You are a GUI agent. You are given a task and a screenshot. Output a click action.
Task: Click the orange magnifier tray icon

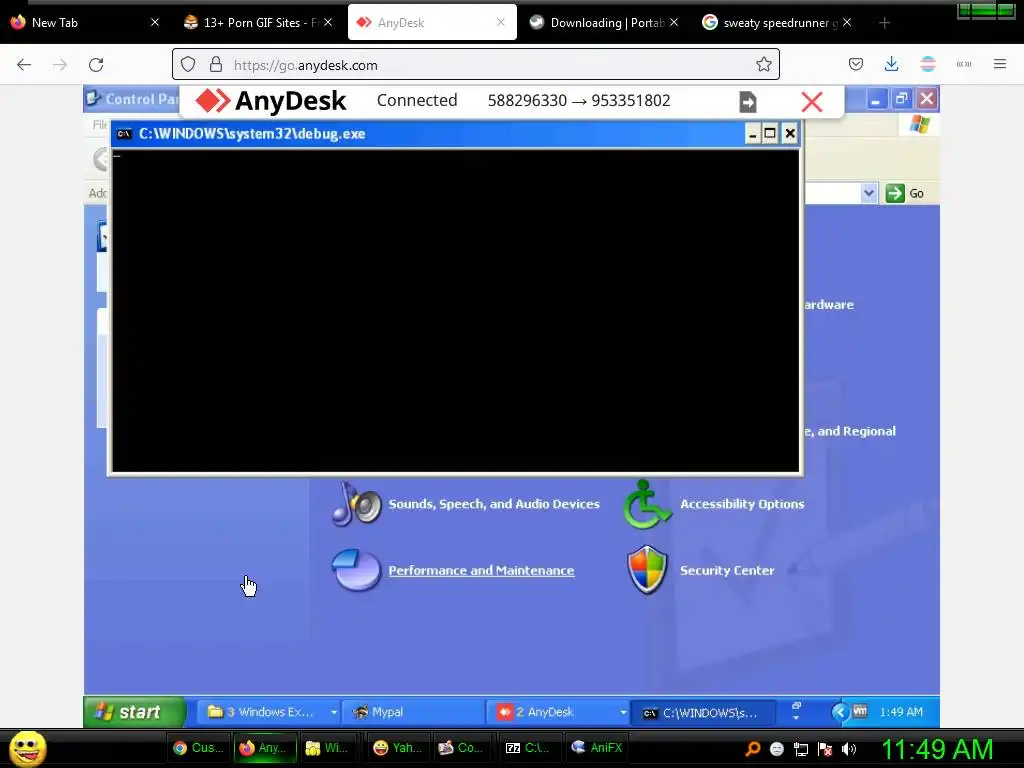tap(753, 749)
